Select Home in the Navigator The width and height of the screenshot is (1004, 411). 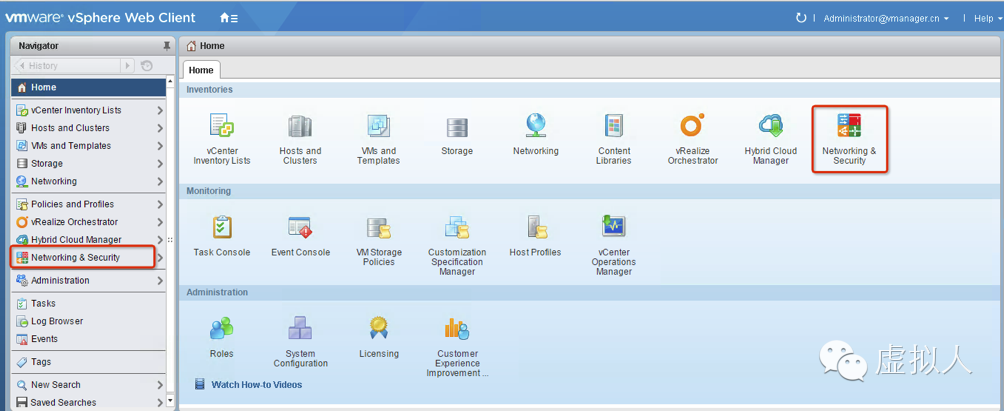coord(88,87)
